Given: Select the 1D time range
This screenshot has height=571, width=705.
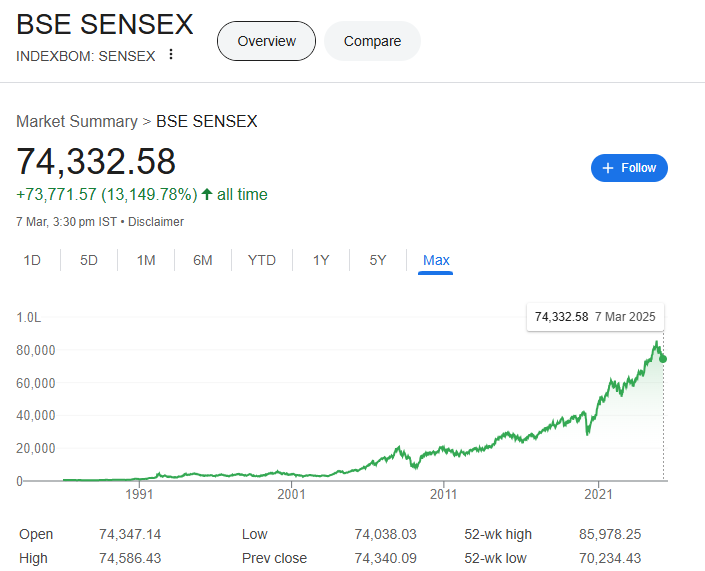Looking at the screenshot, I should [32, 260].
